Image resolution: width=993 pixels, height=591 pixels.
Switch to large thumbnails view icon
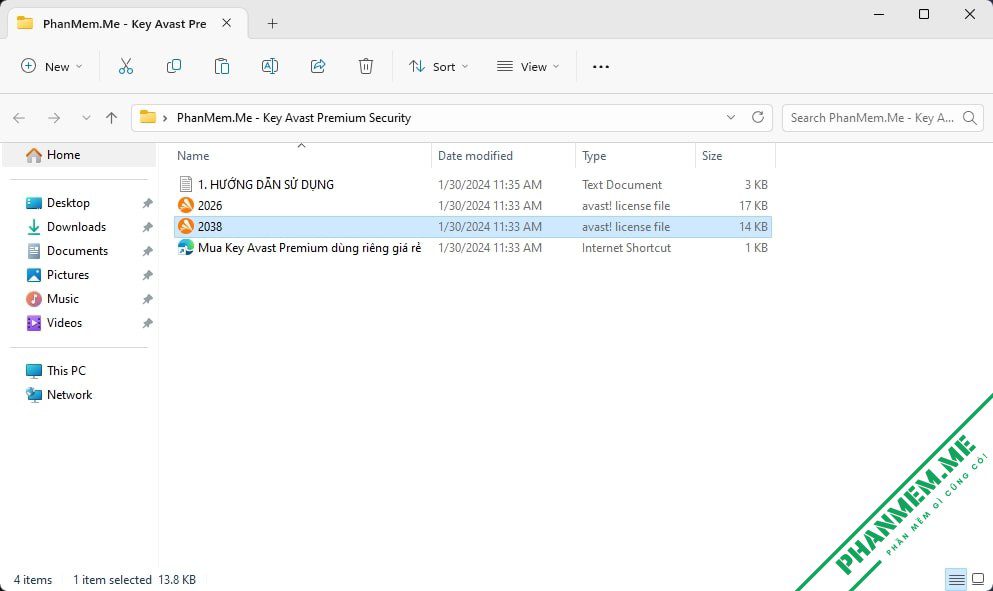(x=978, y=579)
